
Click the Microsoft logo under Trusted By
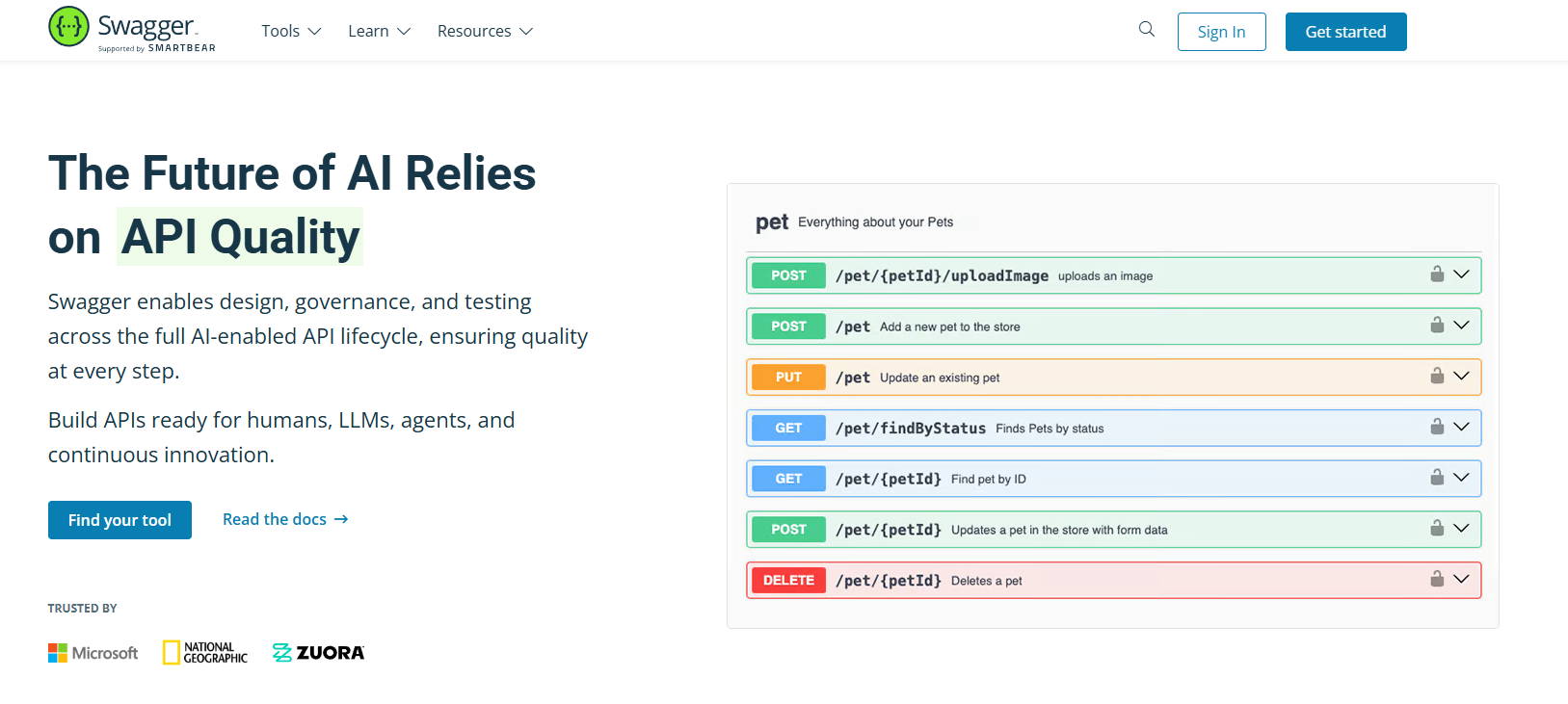coord(93,653)
